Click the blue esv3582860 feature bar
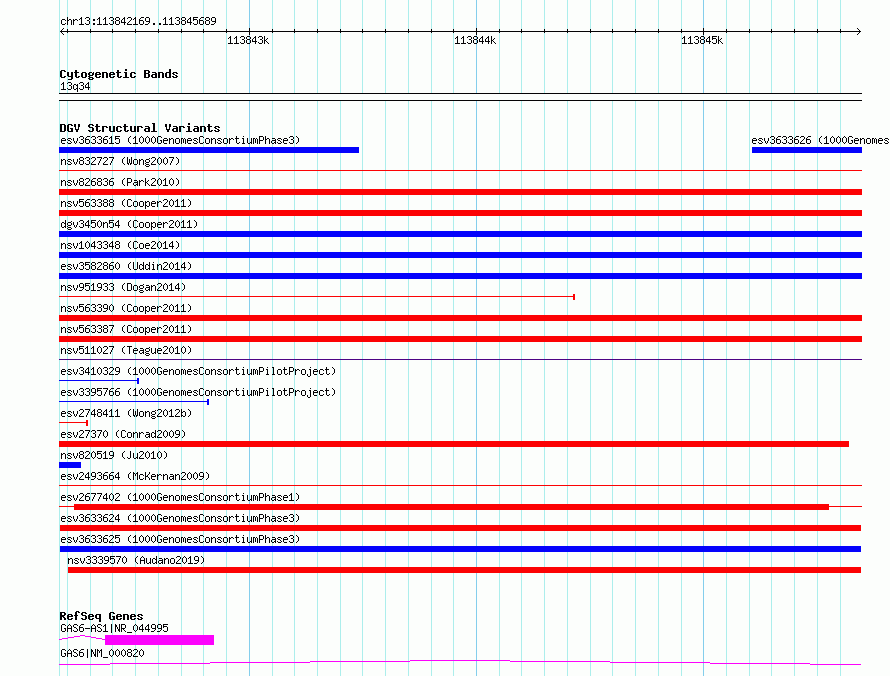Screen dimensions: 890x676 pos(460,276)
